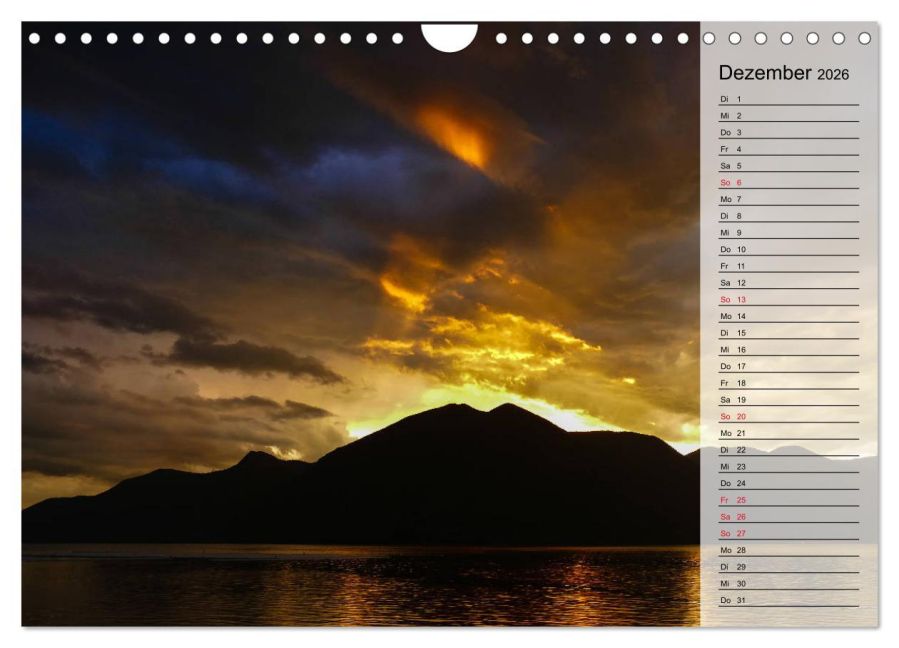The width and height of the screenshot is (899, 648).
Task: Select the date row Di 29
Action: pyautogui.click(x=789, y=567)
